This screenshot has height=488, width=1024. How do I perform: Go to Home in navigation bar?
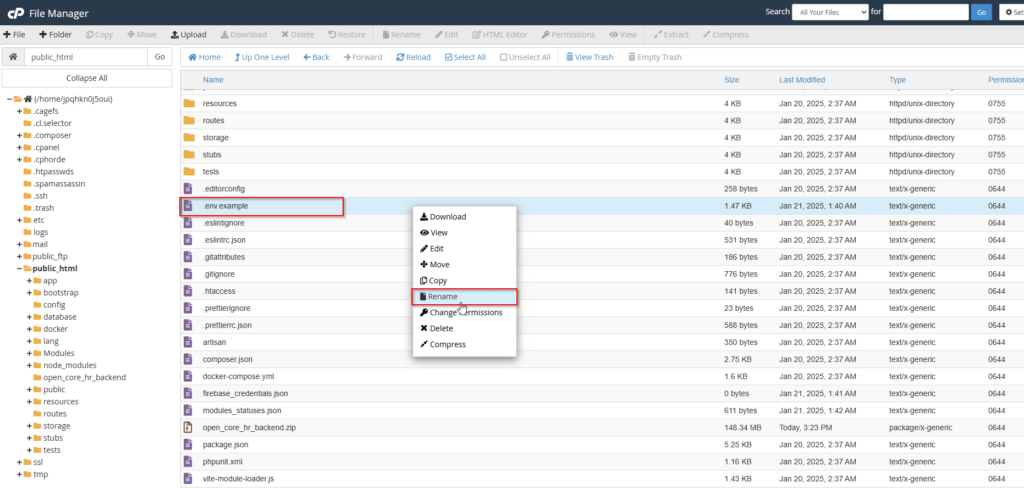(204, 57)
